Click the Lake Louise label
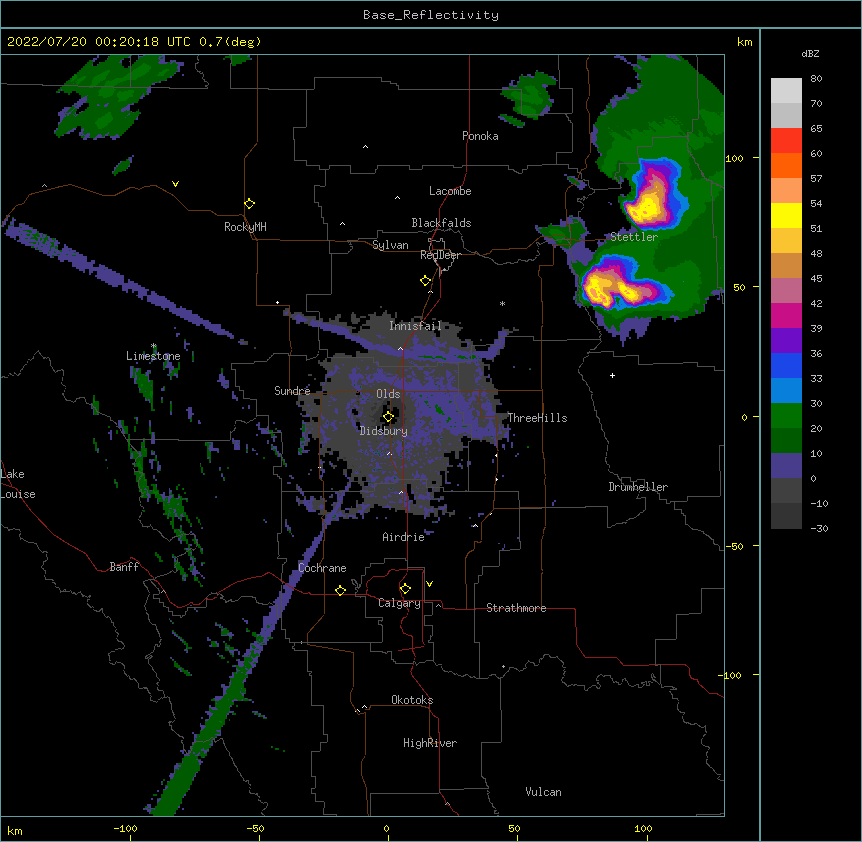Viewport: 862px width, 842px height. click(x=17, y=484)
